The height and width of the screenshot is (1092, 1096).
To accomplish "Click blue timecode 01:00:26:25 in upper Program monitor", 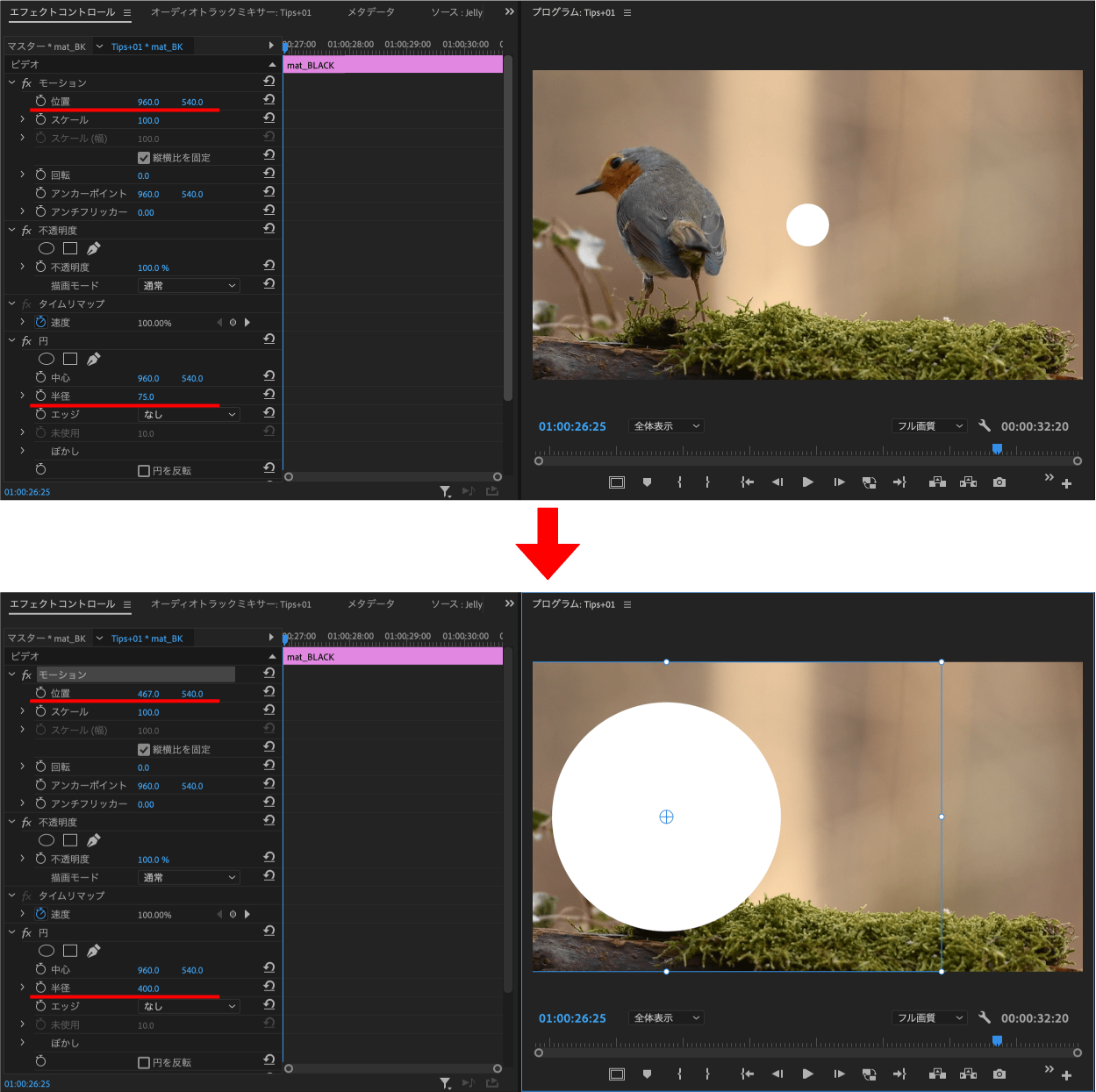I will (x=572, y=426).
